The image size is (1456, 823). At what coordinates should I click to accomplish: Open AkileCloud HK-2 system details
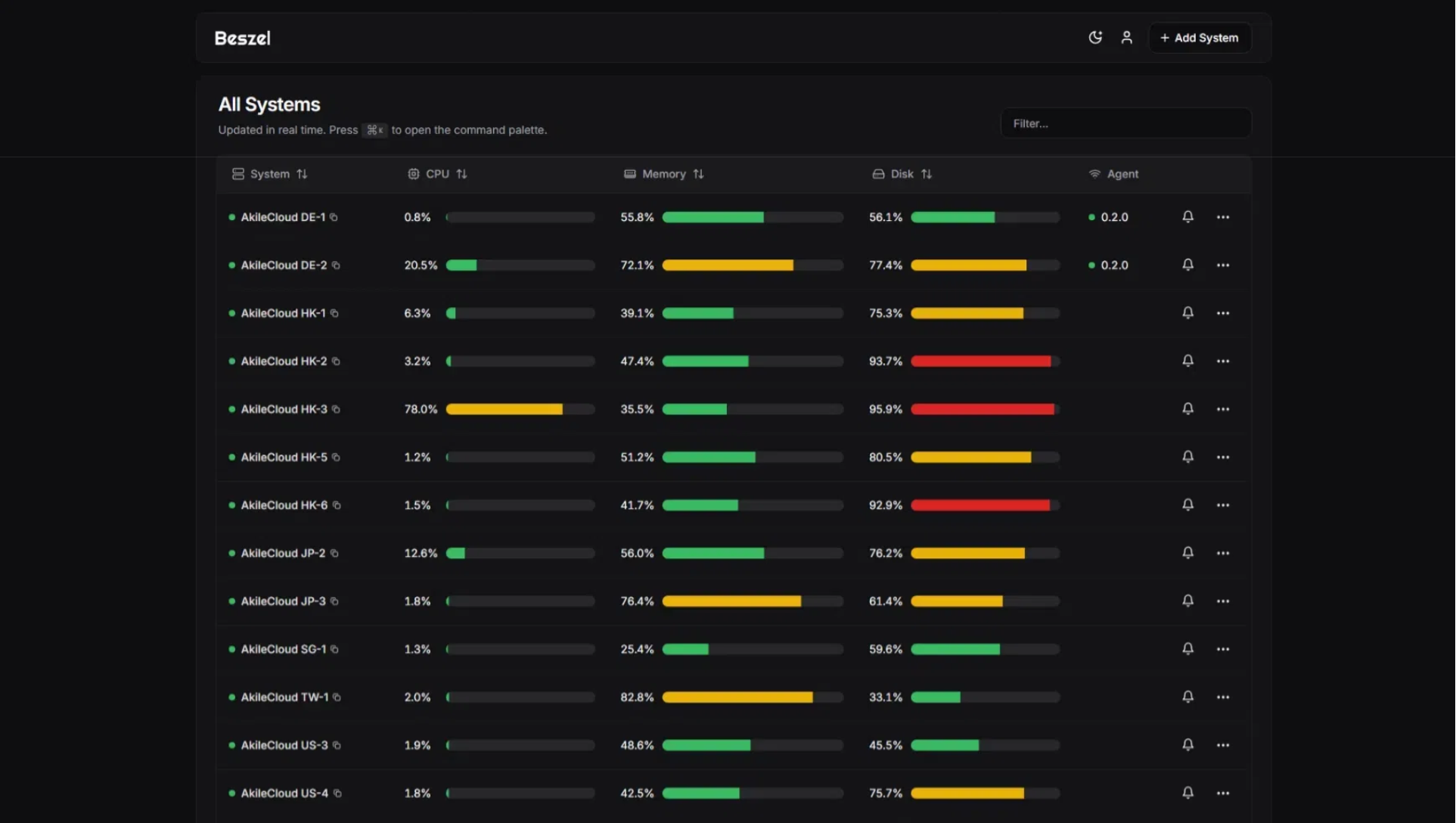(284, 362)
